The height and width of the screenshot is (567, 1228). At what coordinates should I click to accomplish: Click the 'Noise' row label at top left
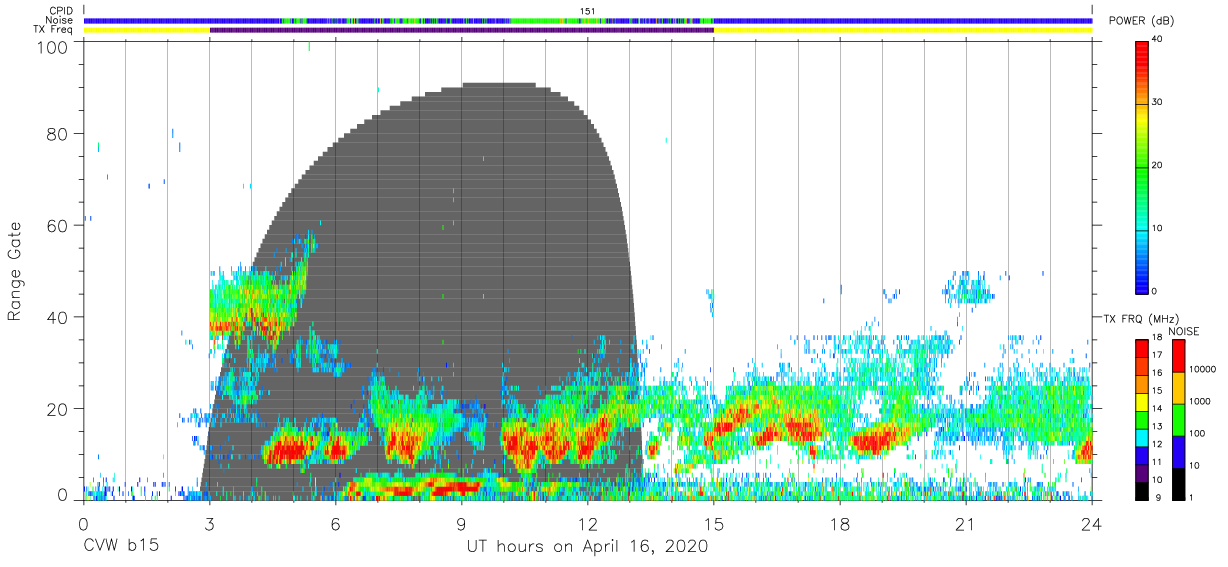60,20
